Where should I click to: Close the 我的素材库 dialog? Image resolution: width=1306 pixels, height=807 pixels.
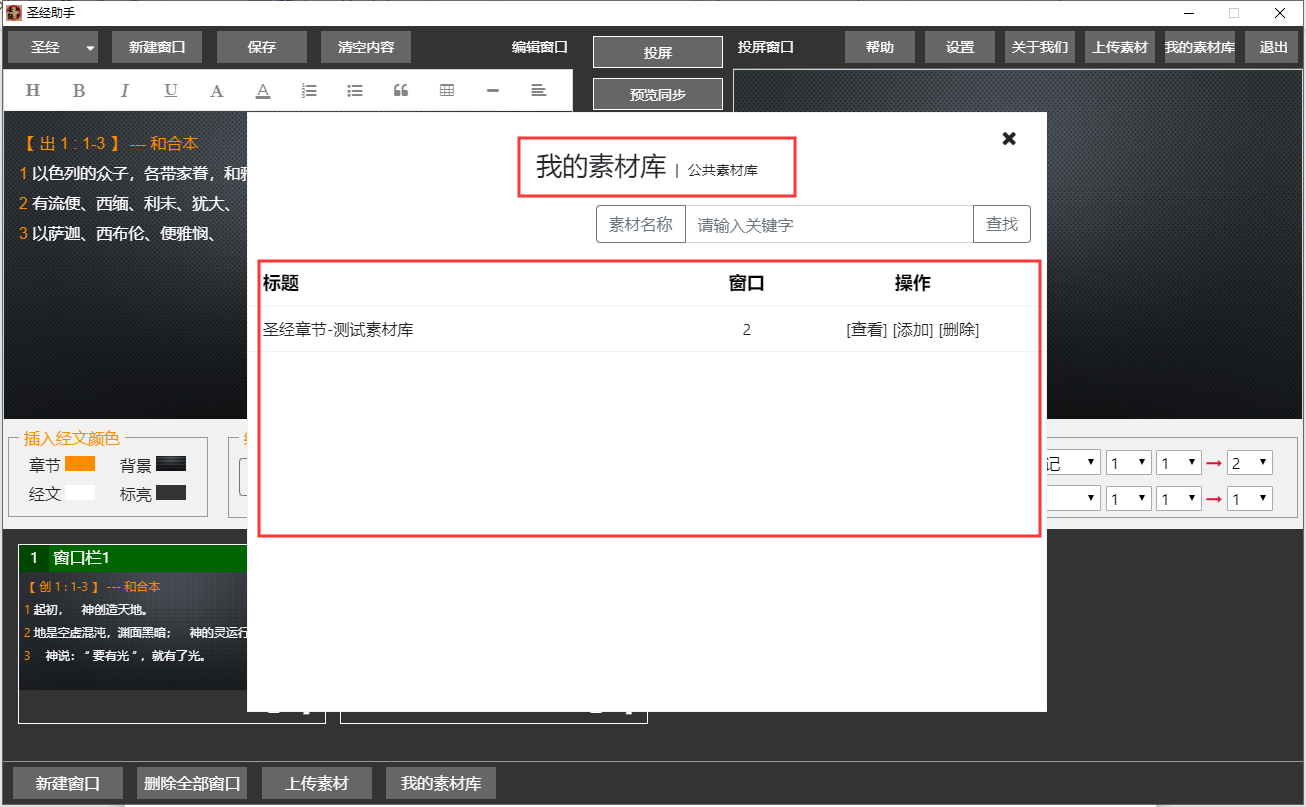[1009, 139]
